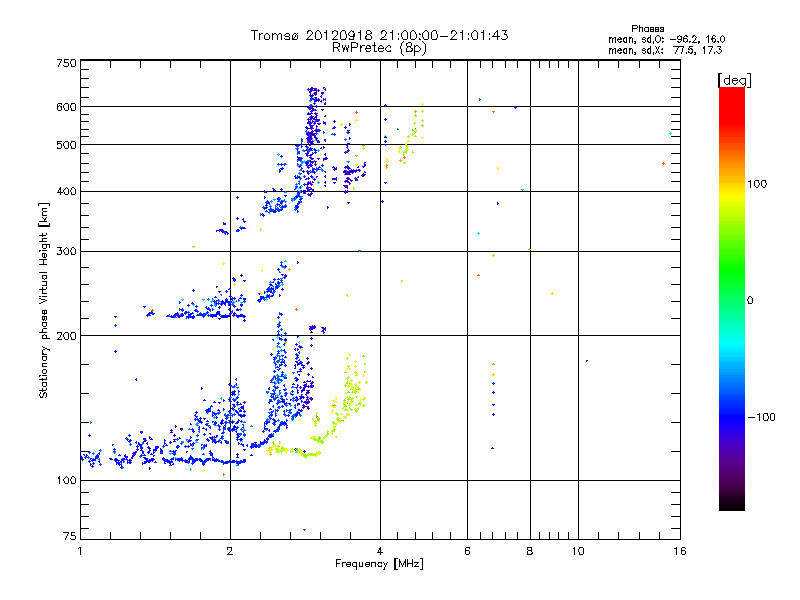The height and width of the screenshot is (600, 800).
Task: Click the y-axis label 100
Action: [x=66, y=480]
